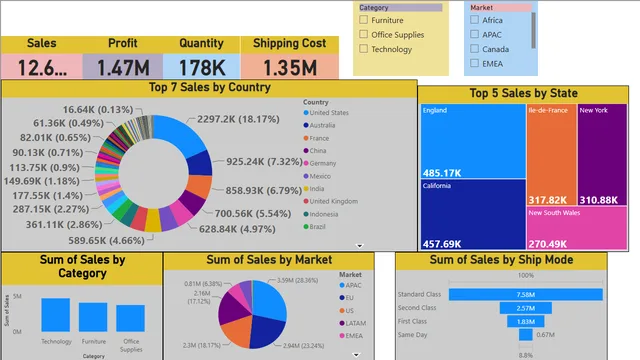The image size is (640, 360).
Task: Expand the Market legend down arrow
Action: pos(356,355)
